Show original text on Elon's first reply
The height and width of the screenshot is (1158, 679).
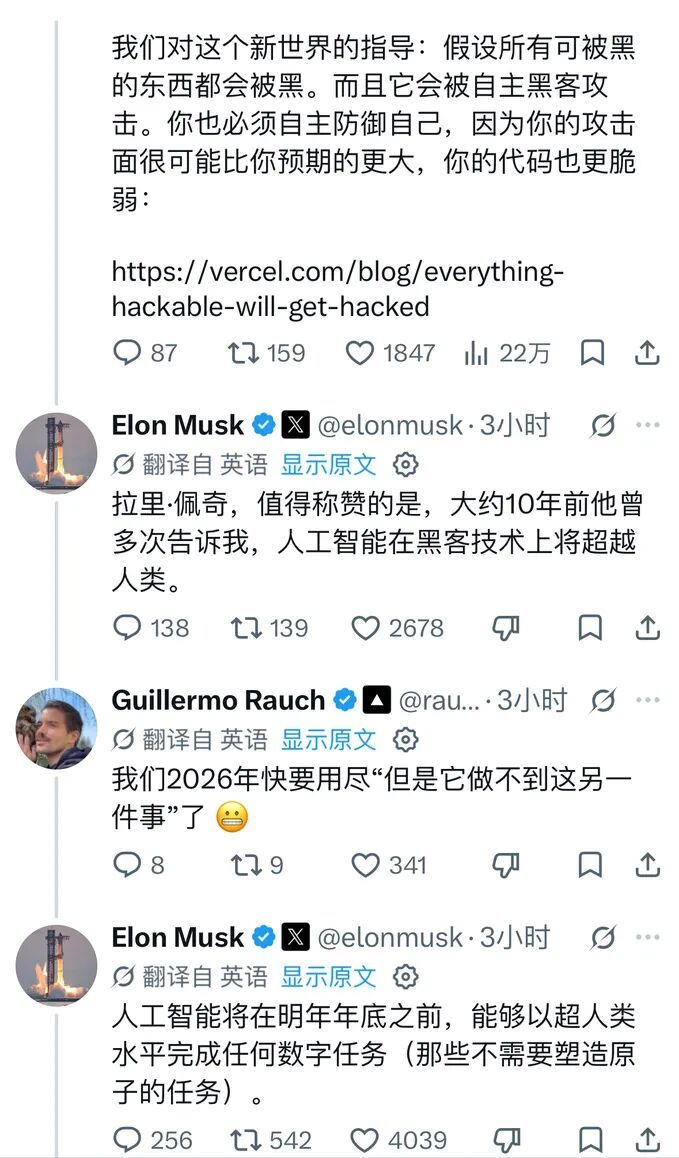(328, 465)
